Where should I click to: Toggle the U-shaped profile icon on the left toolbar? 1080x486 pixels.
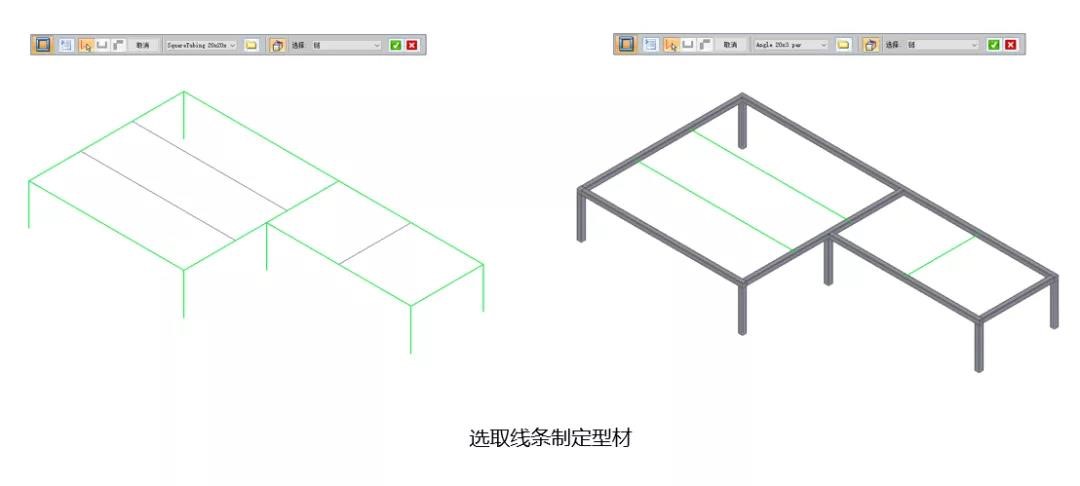click(x=102, y=45)
